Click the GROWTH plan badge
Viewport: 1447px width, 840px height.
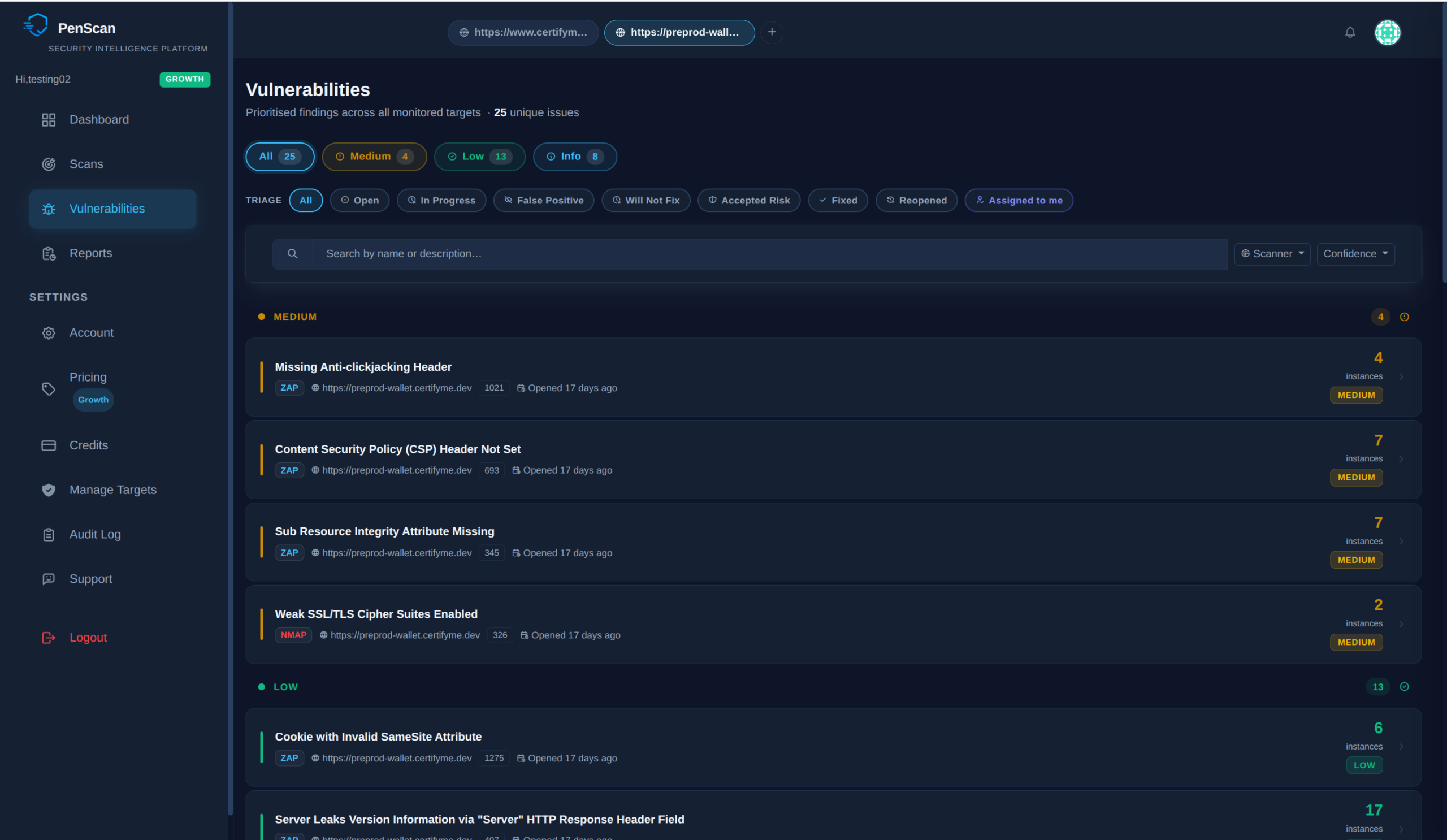(185, 79)
